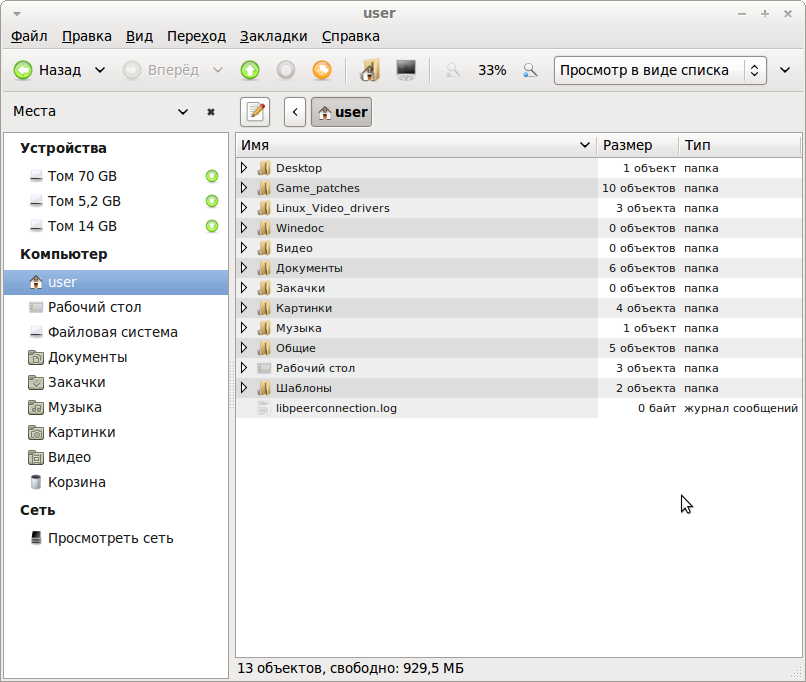Open the home folder toolbar icon
Screen dimensions: 806x682
tap(370, 70)
